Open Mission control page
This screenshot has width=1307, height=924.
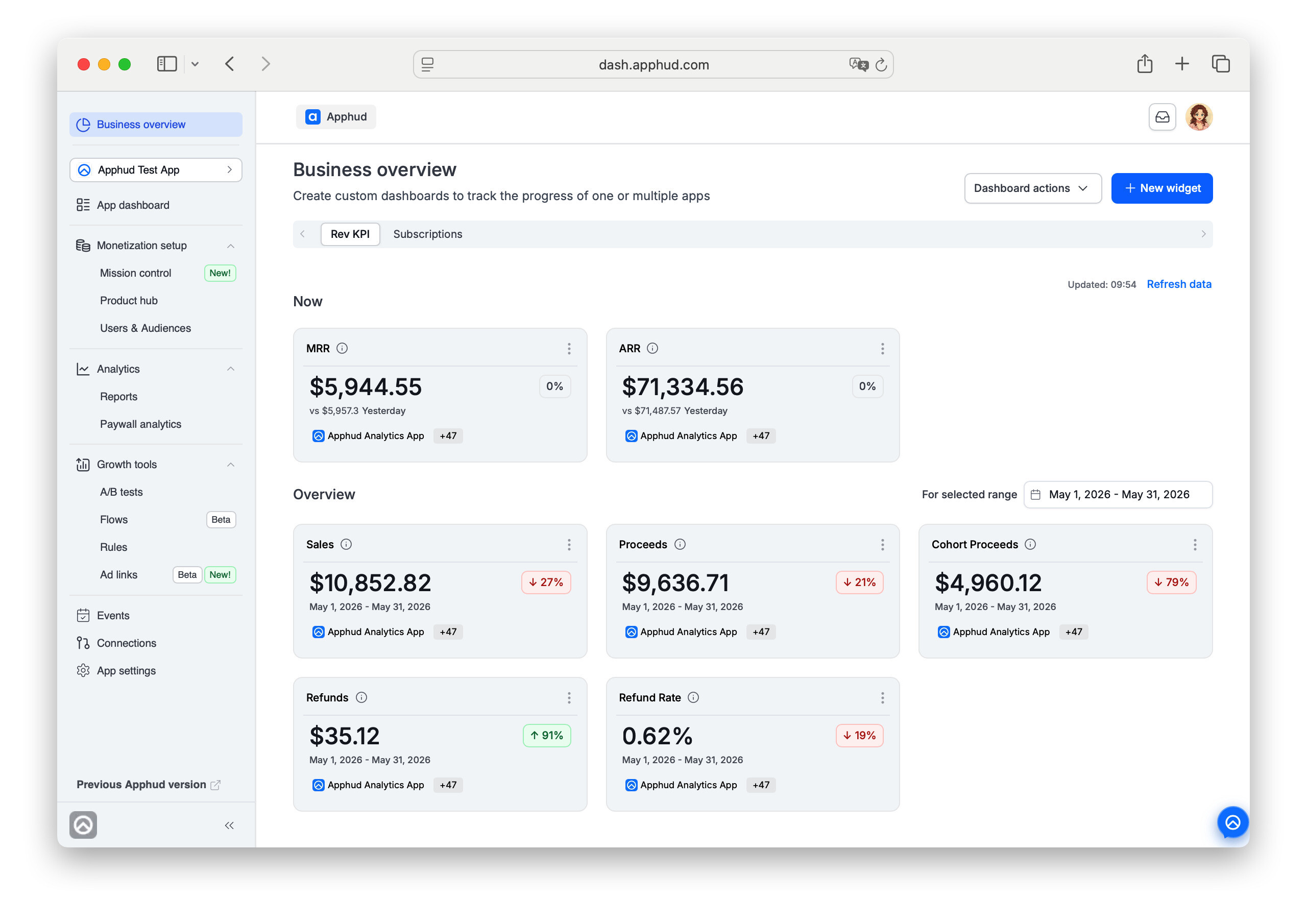click(x=135, y=273)
